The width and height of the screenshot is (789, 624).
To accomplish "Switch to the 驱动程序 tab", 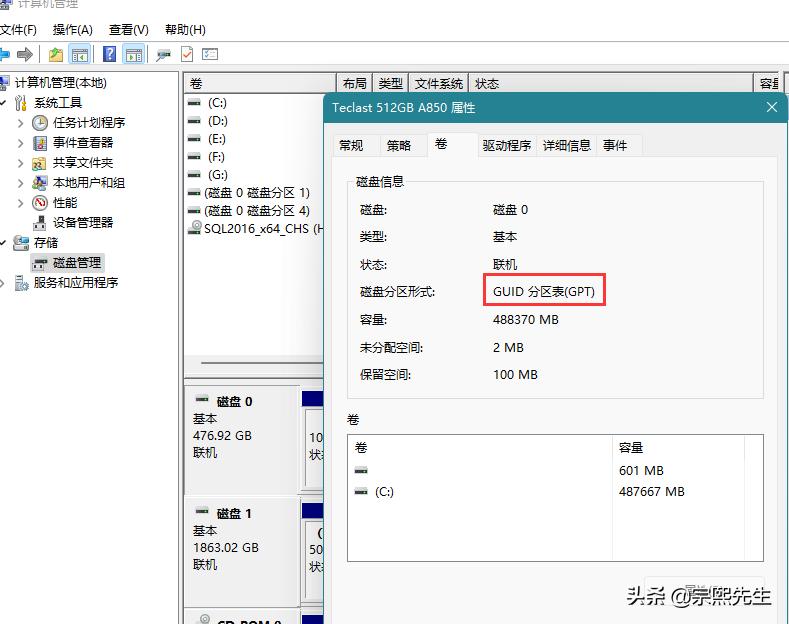I will pyautogui.click(x=507, y=145).
